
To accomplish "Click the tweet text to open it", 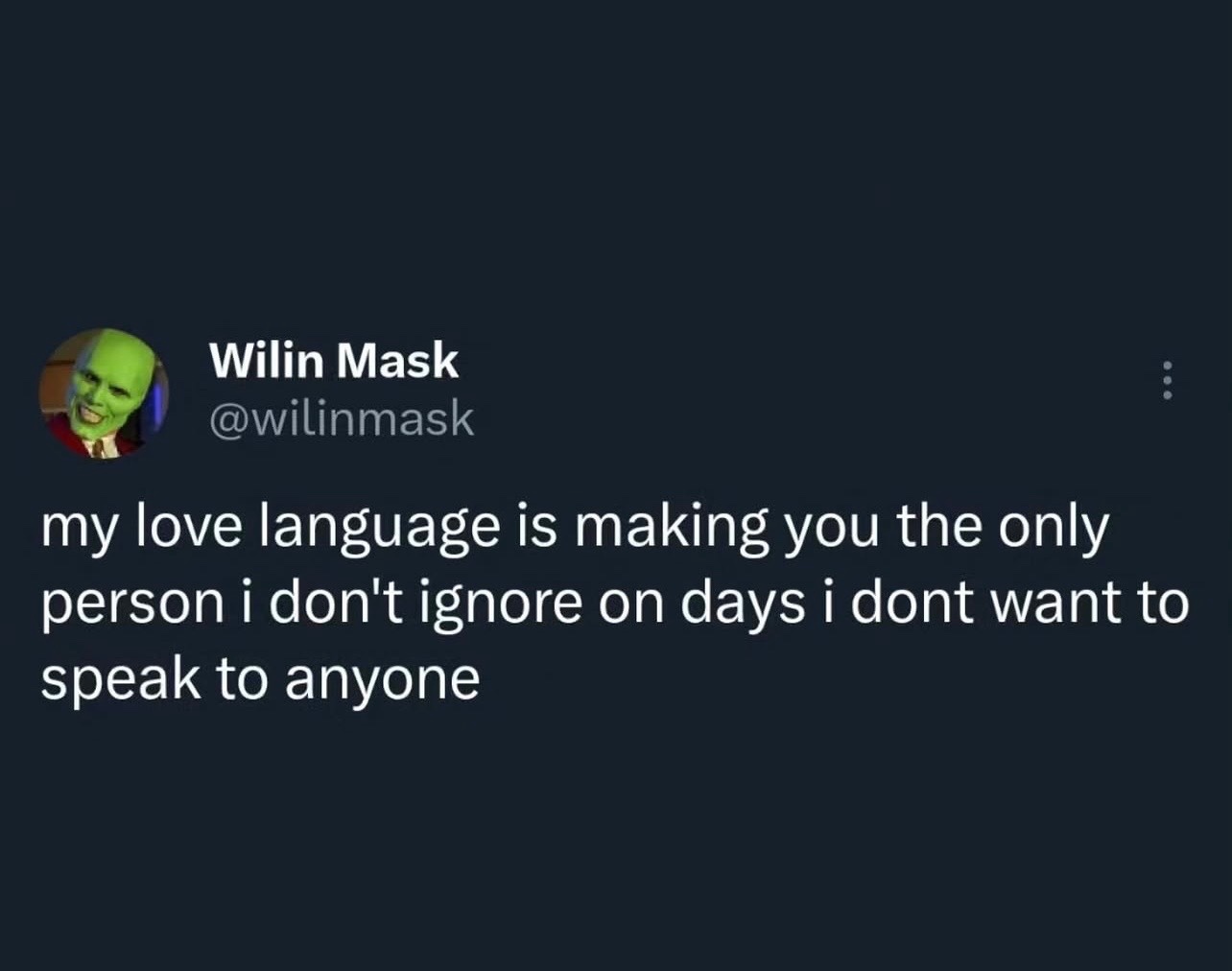I will [x=614, y=604].
